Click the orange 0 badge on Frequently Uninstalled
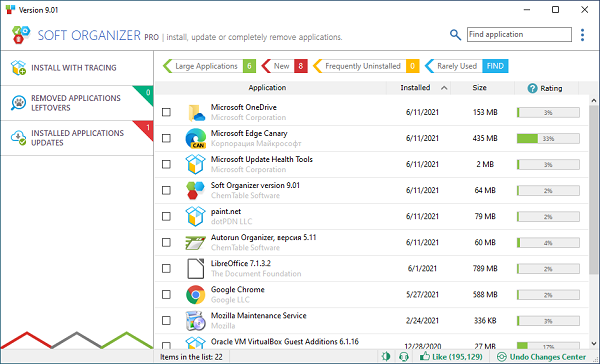Image resolution: width=600 pixels, height=364 pixels. pyautogui.click(x=412, y=66)
